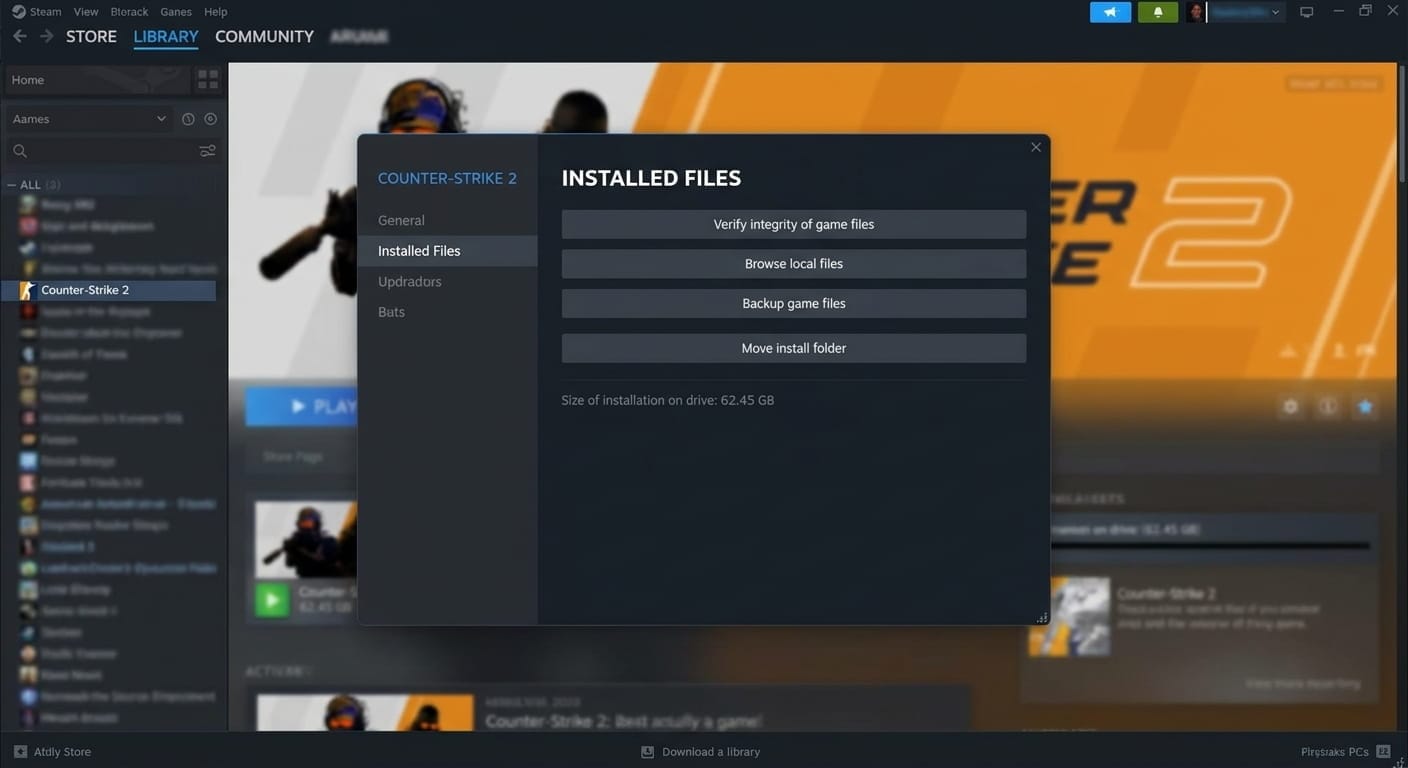
Task: Close the properties dialog with X
Action: (x=1036, y=147)
